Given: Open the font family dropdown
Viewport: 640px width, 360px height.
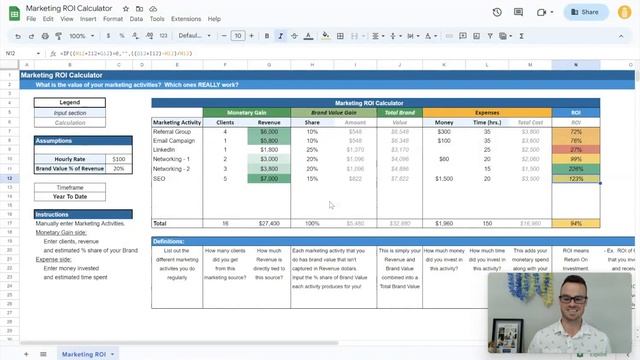Looking at the screenshot, I should click(x=195, y=36).
